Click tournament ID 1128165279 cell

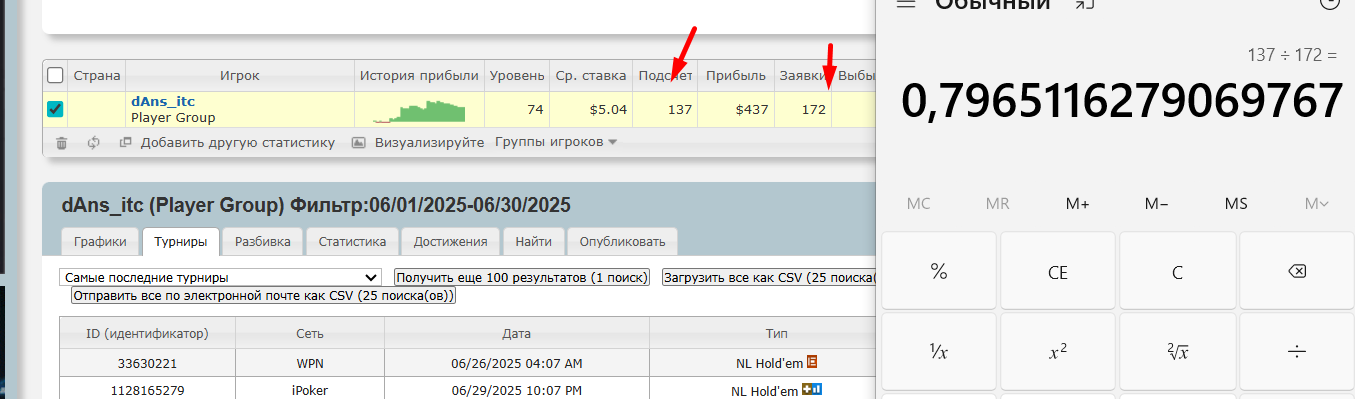click(147, 390)
